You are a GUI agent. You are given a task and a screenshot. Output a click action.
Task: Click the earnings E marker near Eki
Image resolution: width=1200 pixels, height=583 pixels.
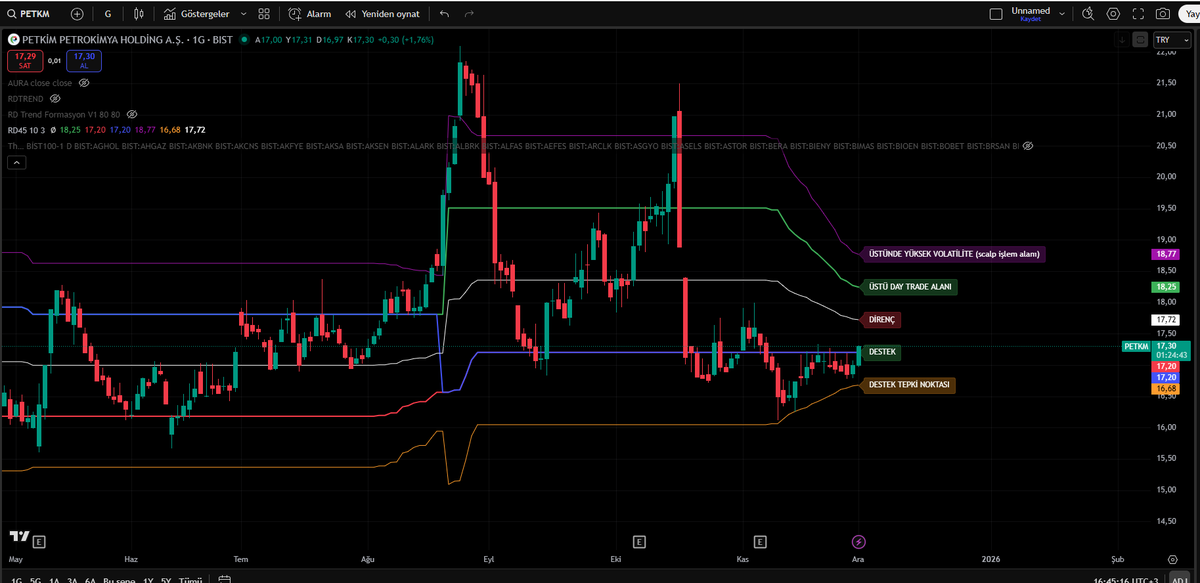pyautogui.click(x=638, y=541)
